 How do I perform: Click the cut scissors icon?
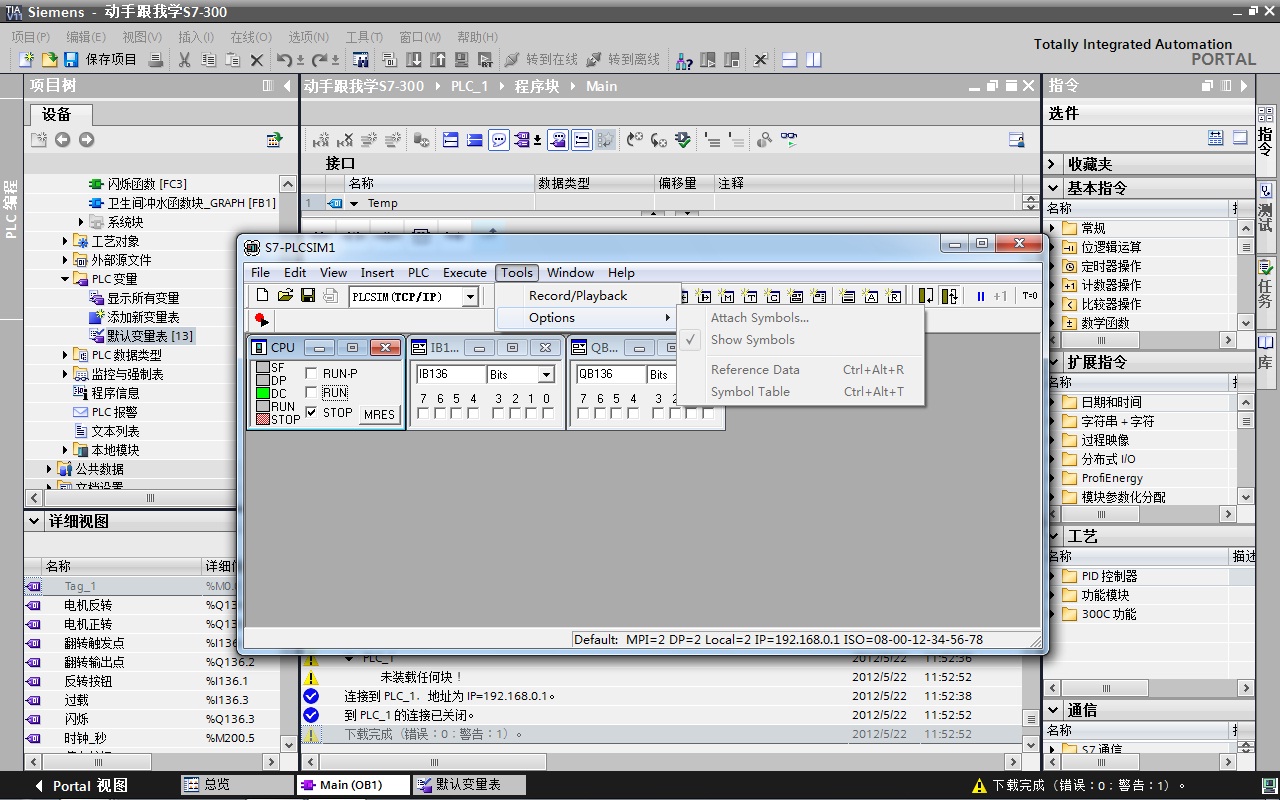click(184, 60)
